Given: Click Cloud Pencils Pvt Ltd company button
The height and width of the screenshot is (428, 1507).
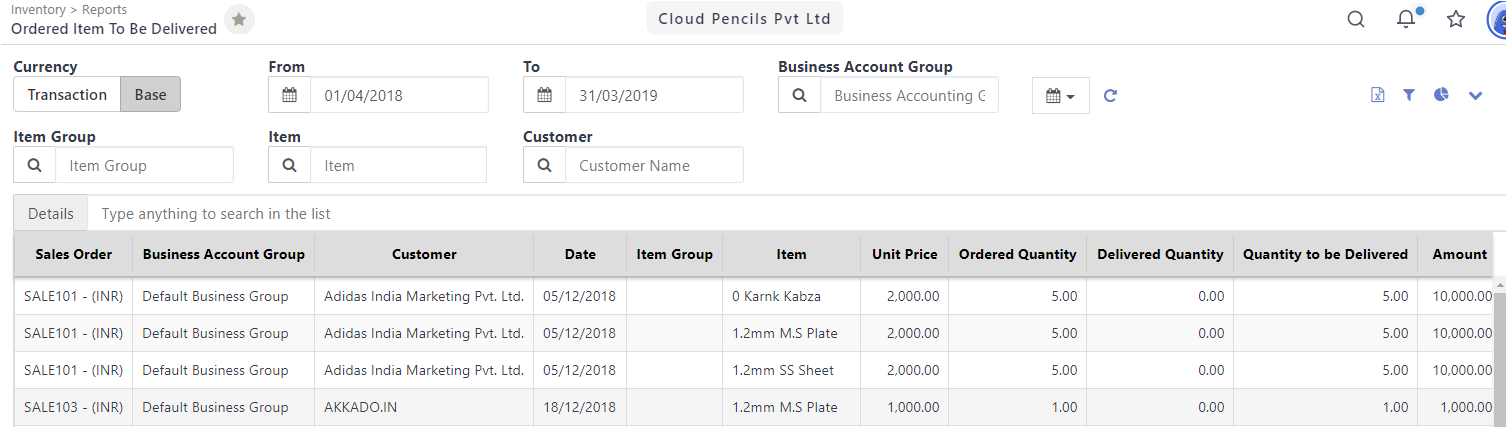Looking at the screenshot, I should [x=745, y=19].
